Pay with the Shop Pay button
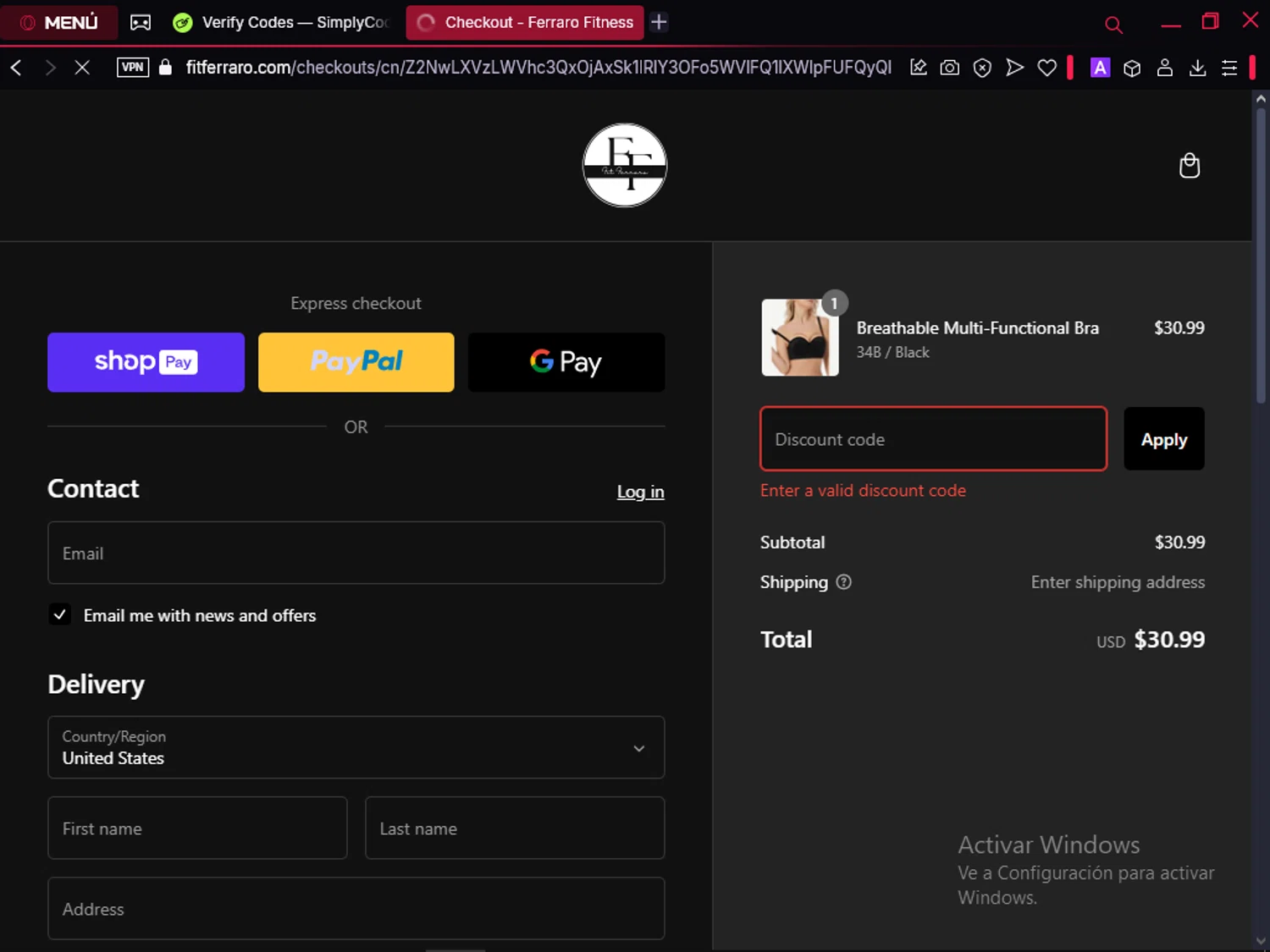The image size is (1270, 952). tap(146, 362)
